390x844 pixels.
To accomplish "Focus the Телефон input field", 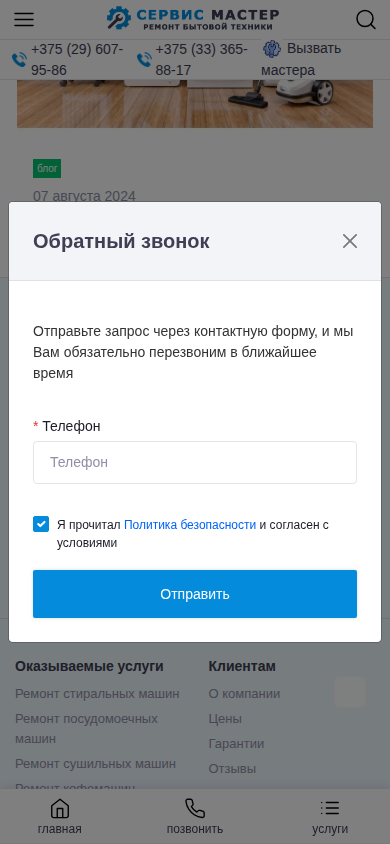I will 195,462.
